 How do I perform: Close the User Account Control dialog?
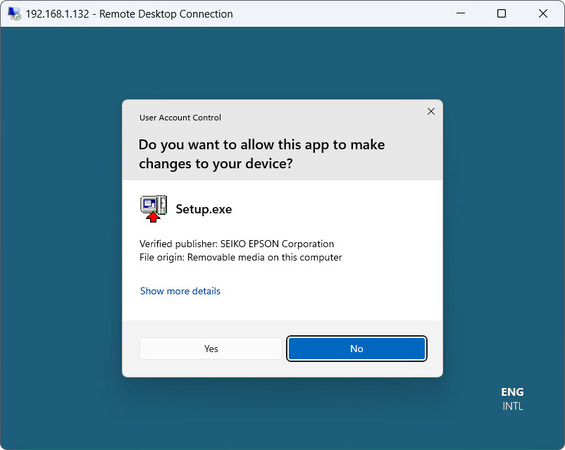click(x=431, y=112)
